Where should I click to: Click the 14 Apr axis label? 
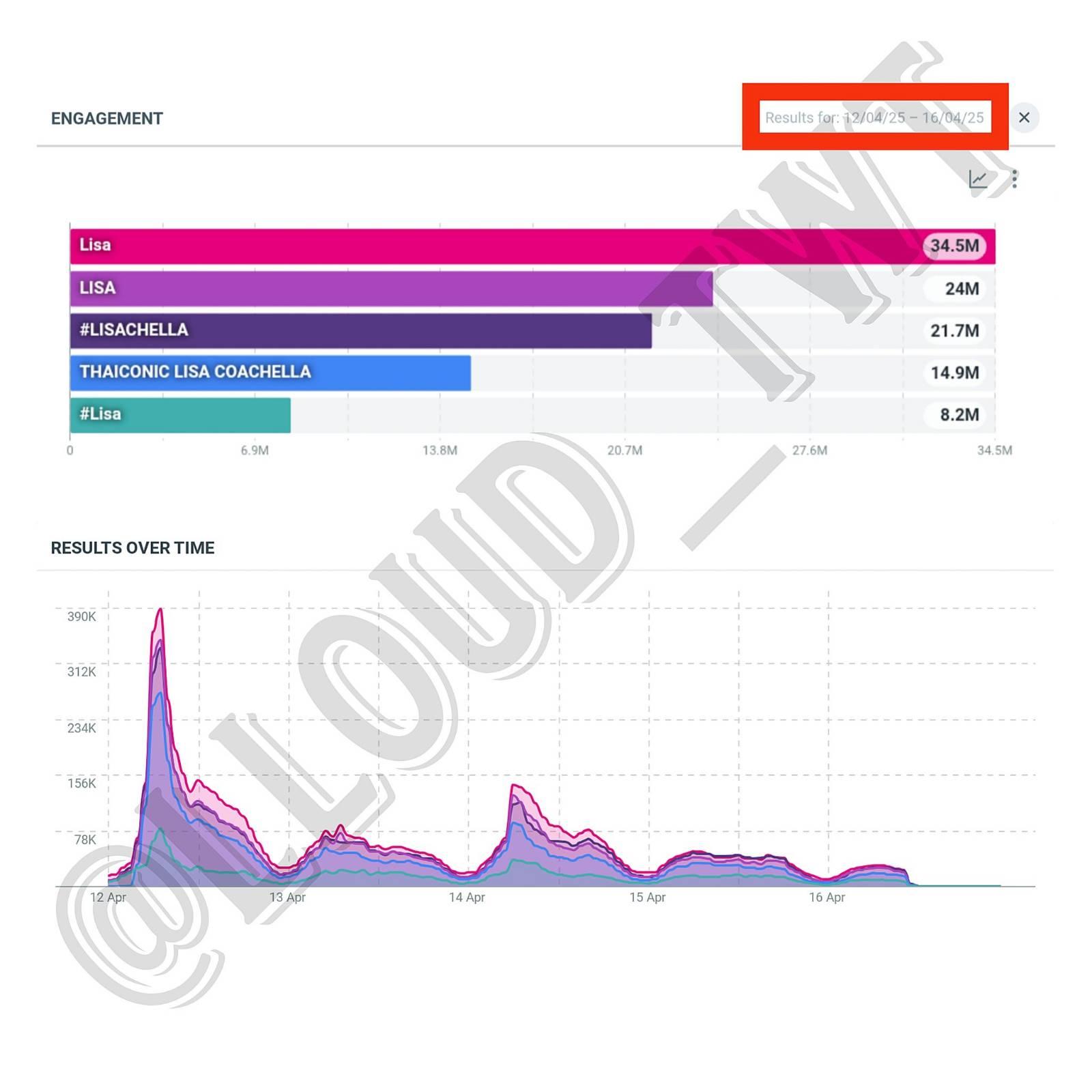(x=467, y=897)
